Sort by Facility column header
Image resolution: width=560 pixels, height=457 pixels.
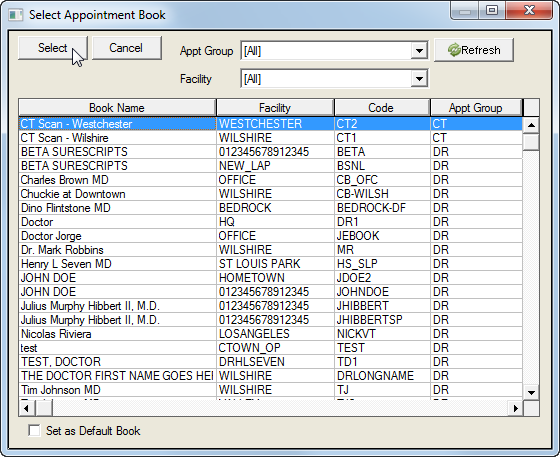(x=275, y=107)
